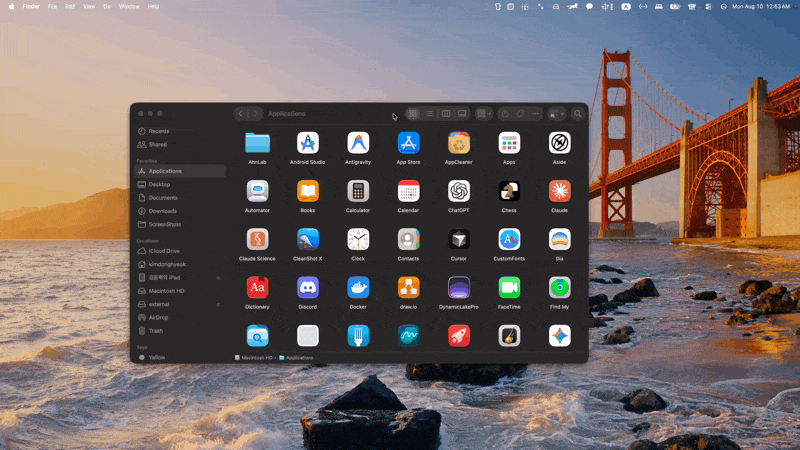Select the Aside app icon
800x450 pixels.
click(560, 143)
